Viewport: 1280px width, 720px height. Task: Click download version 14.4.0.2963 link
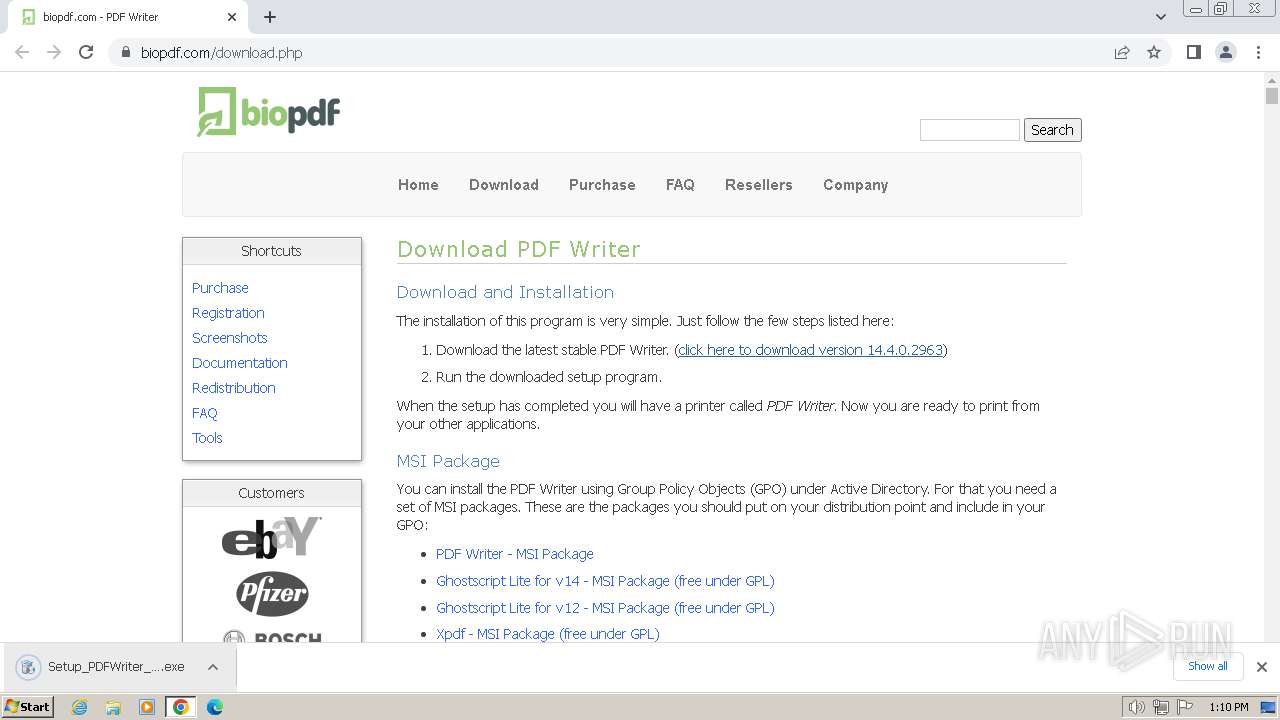[x=810, y=350]
